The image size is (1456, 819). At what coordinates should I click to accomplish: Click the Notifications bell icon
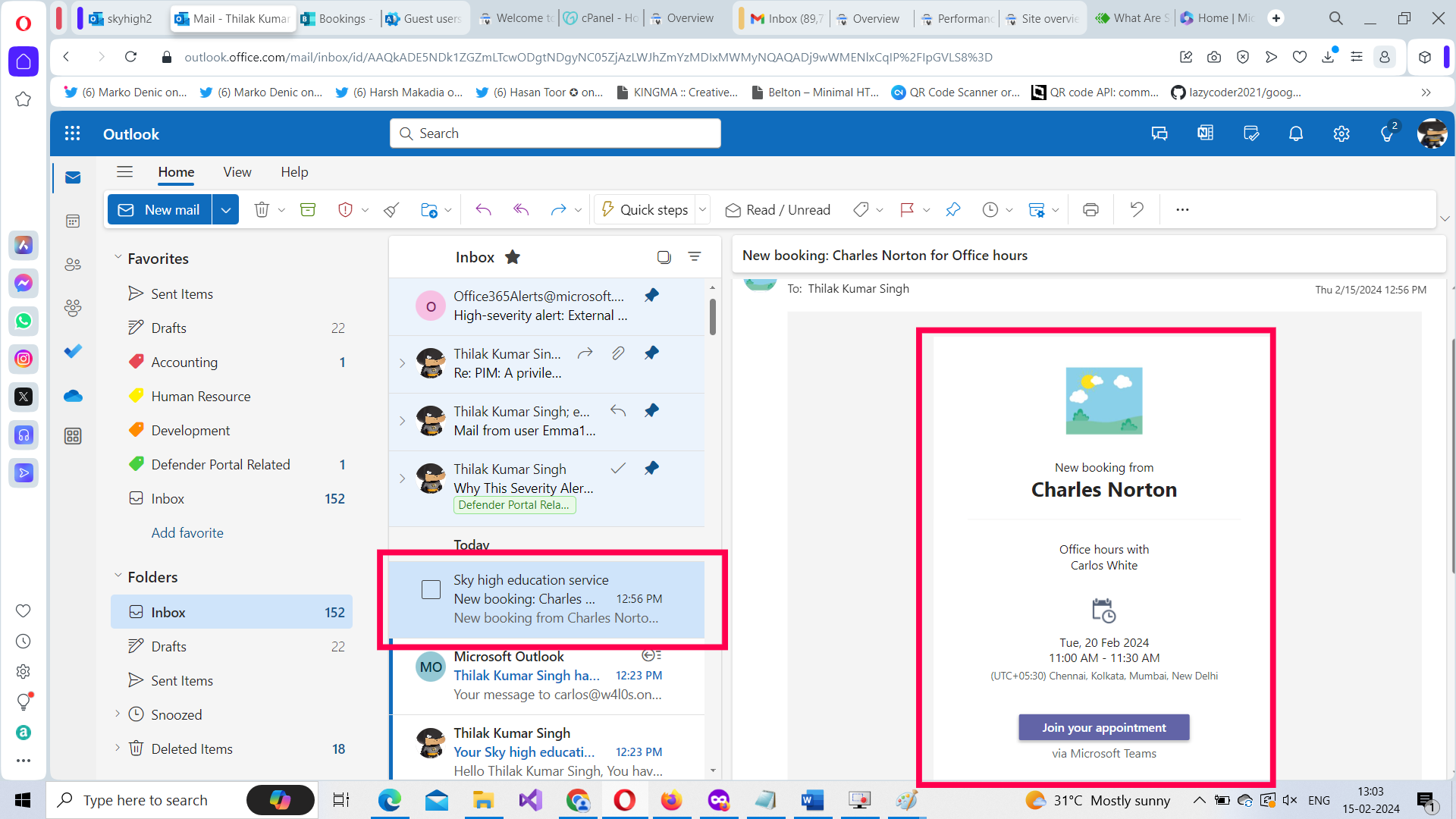pos(1295,133)
